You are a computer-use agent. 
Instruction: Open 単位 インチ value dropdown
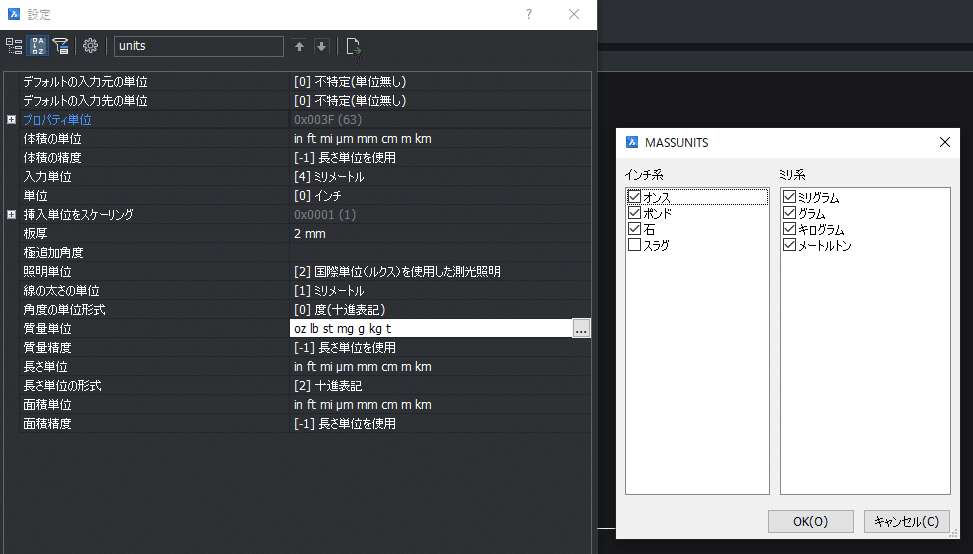pyautogui.click(x=440, y=195)
